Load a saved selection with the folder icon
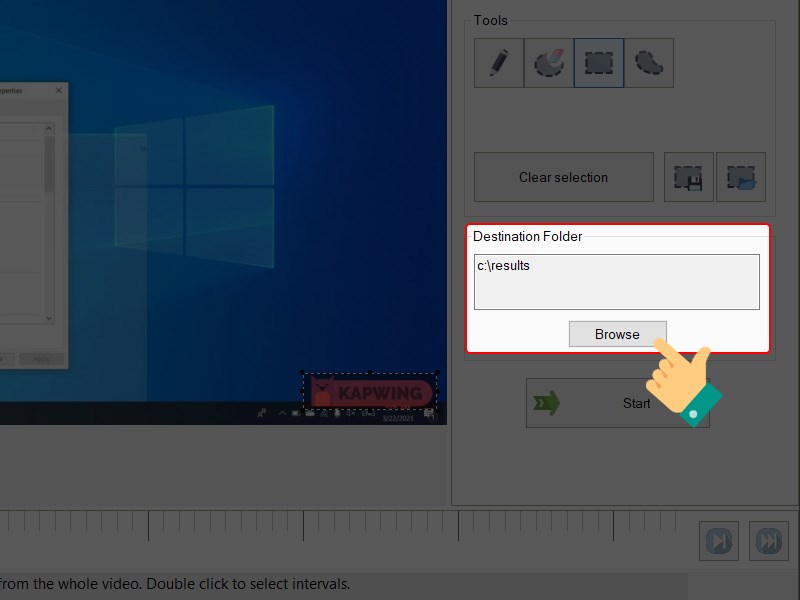The image size is (800, 600). [x=740, y=177]
